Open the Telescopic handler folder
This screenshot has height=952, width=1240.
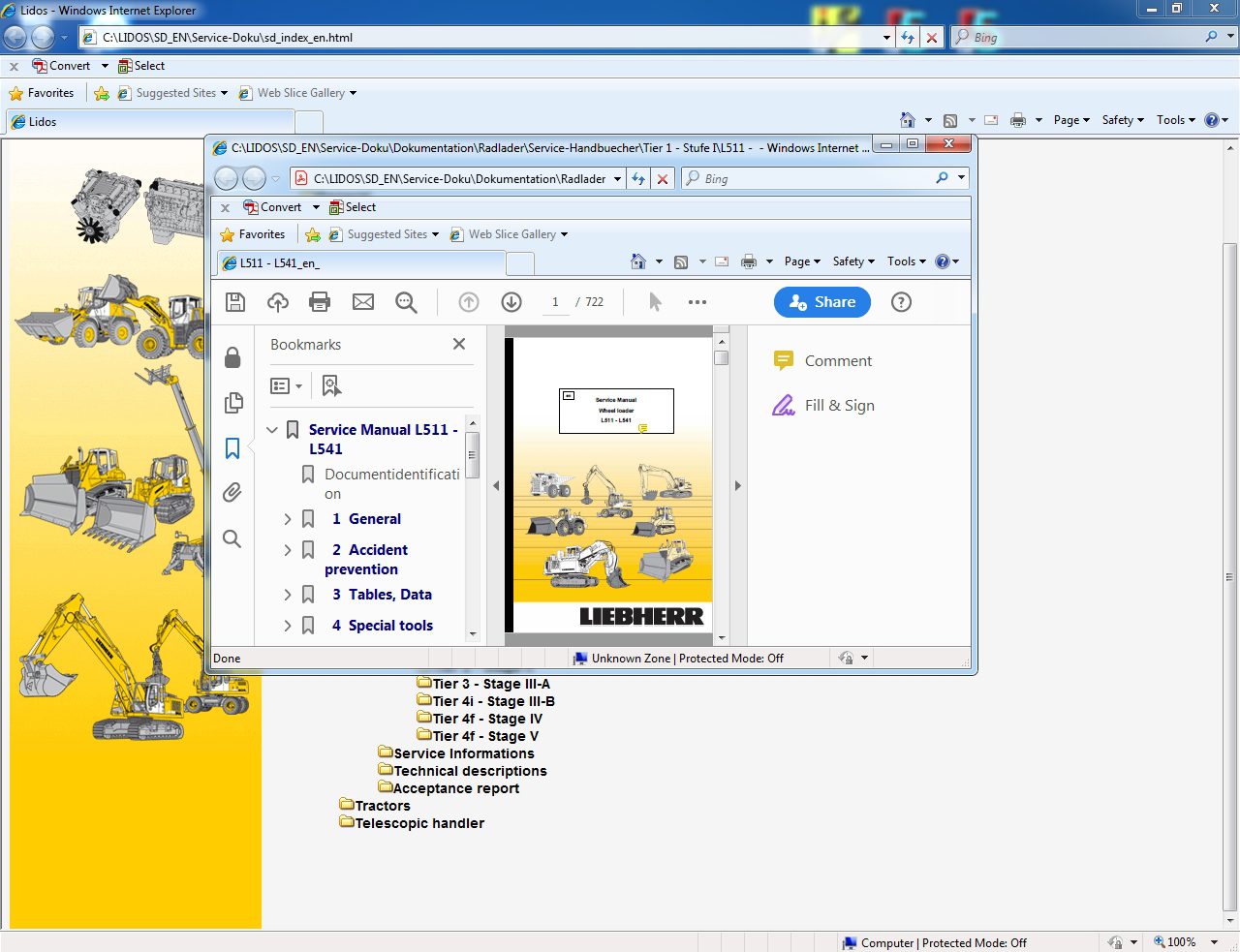coord(412,823)
